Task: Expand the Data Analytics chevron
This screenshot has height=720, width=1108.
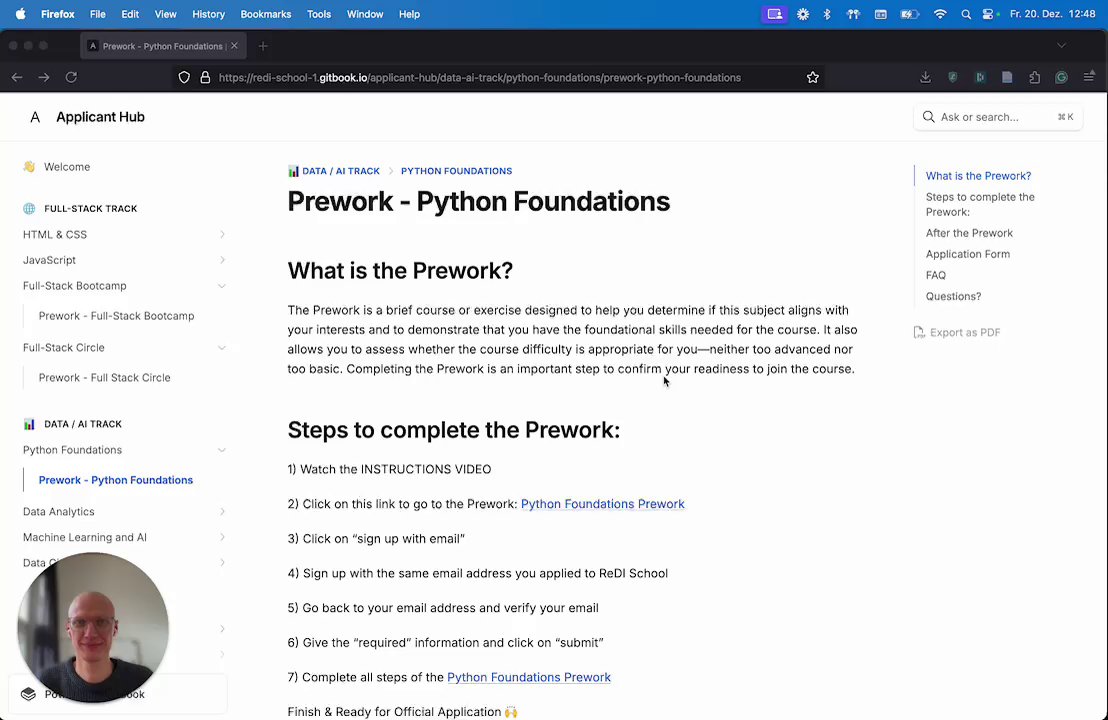Action: (222, 512)
